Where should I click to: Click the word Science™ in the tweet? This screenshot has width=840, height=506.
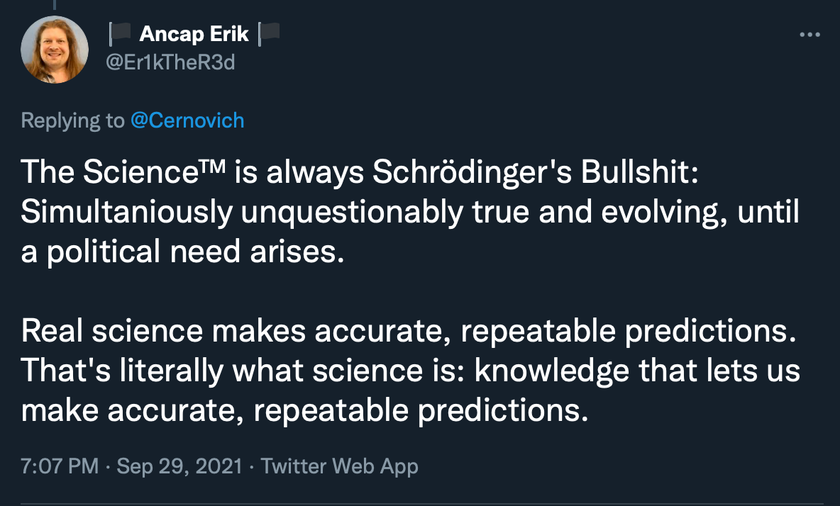point(154,172)
